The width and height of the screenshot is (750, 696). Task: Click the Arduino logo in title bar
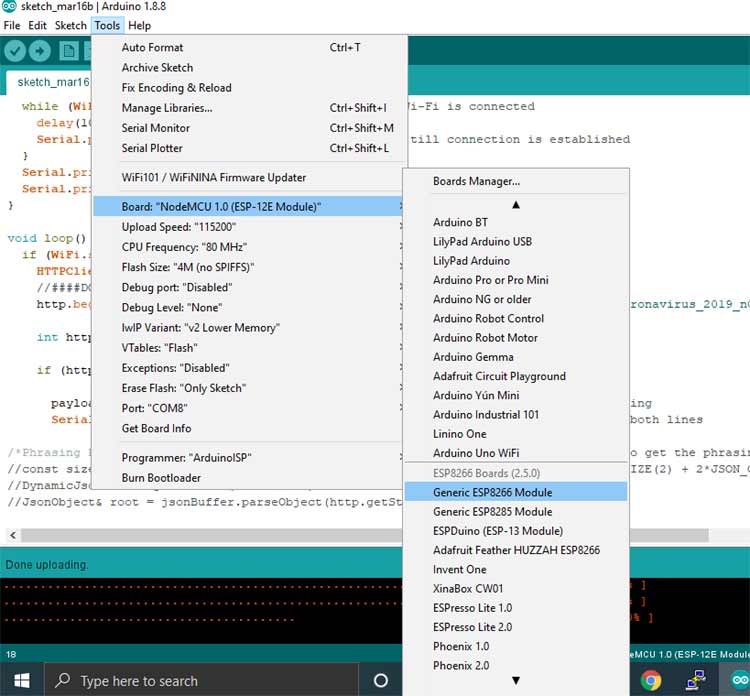click(x=9, y=7)
